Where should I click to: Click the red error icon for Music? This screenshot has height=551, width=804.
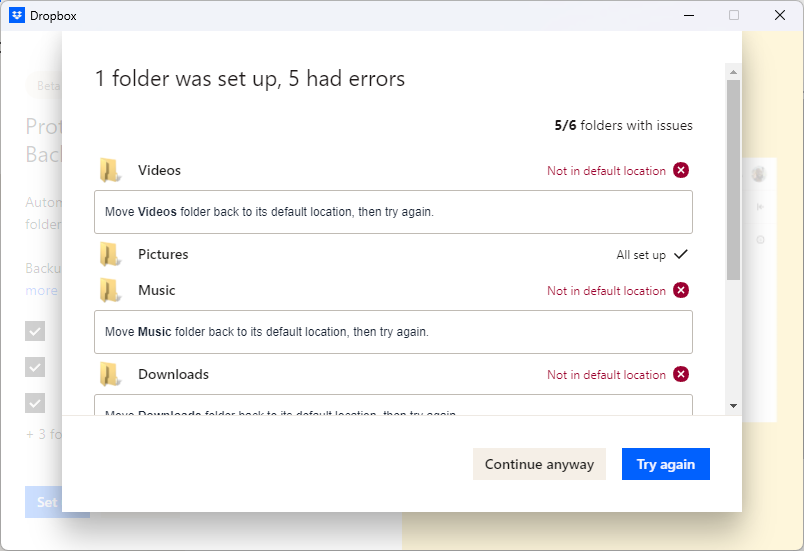click(x=681, y=290)
